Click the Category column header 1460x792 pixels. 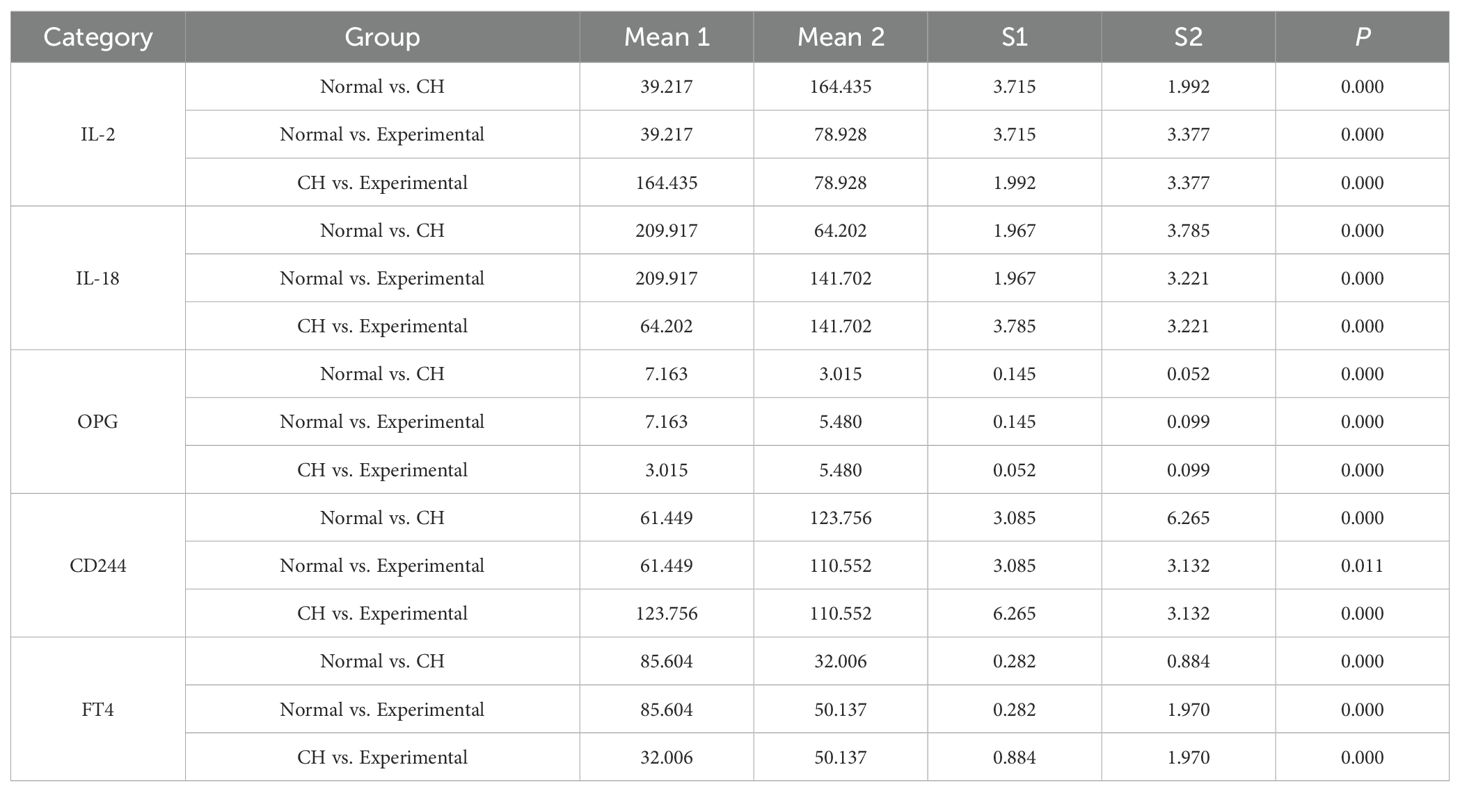pos(98,38)
